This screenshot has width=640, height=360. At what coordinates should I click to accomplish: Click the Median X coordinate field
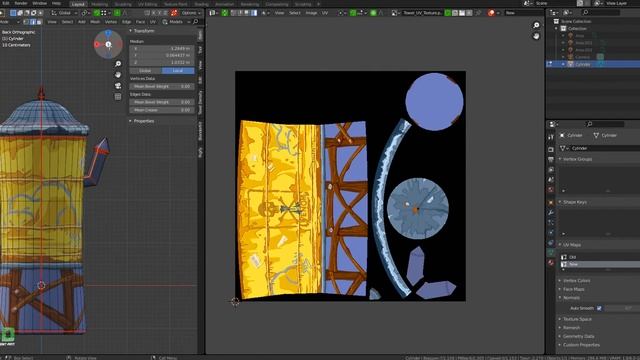coord(162,48)
